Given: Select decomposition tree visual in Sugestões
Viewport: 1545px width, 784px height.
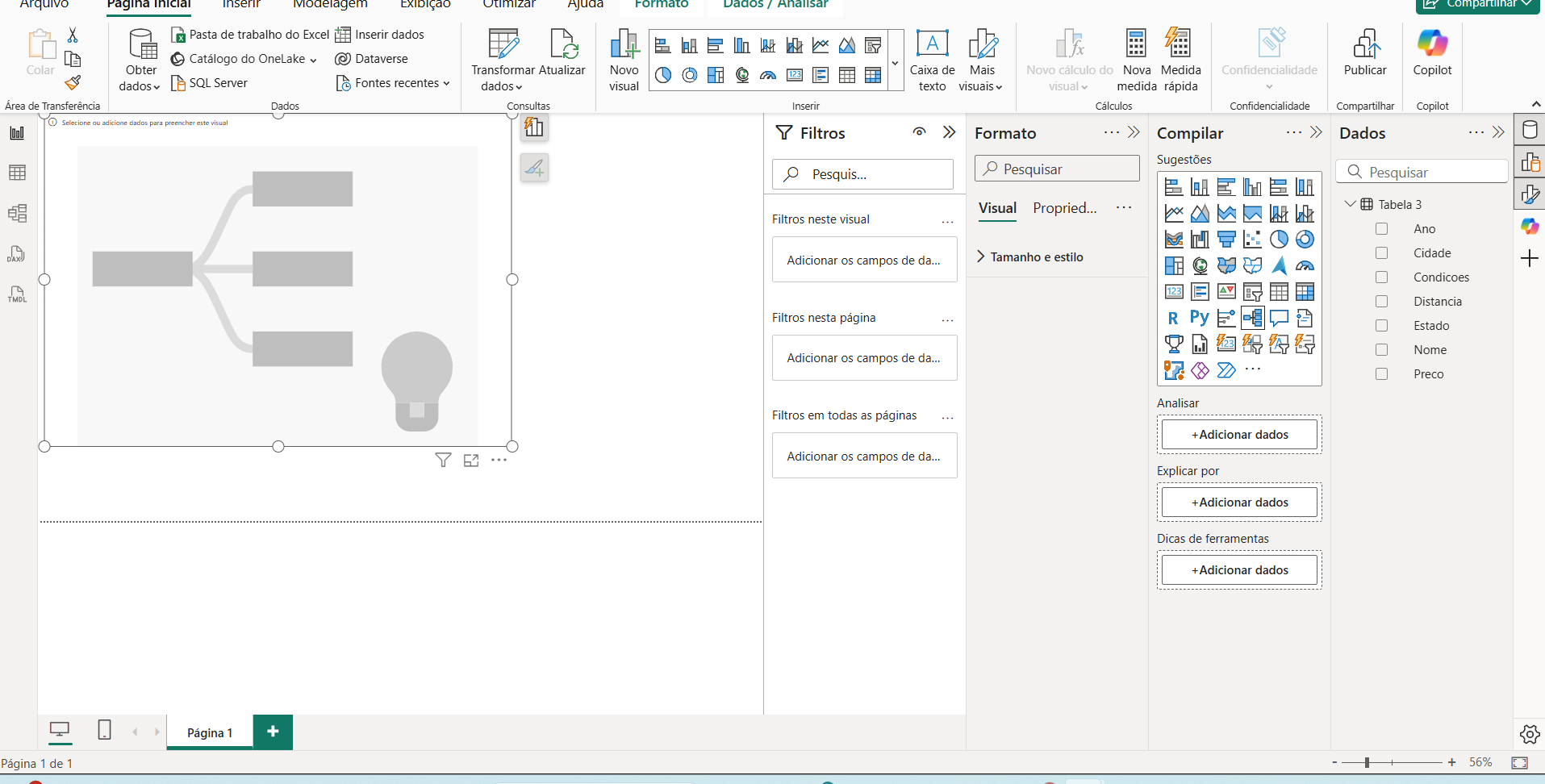Looking at the screenshot, I should pos(1252,318).
